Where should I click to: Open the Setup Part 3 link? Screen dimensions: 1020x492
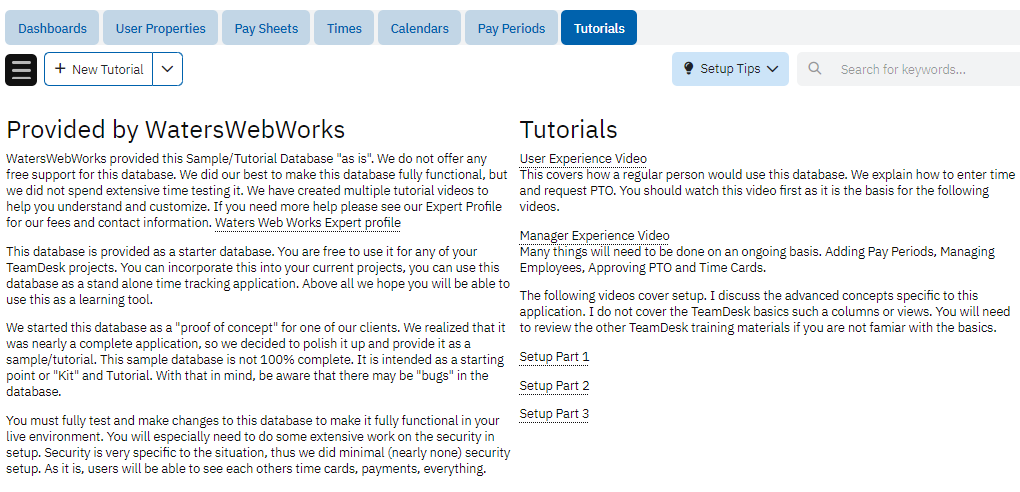554,414
